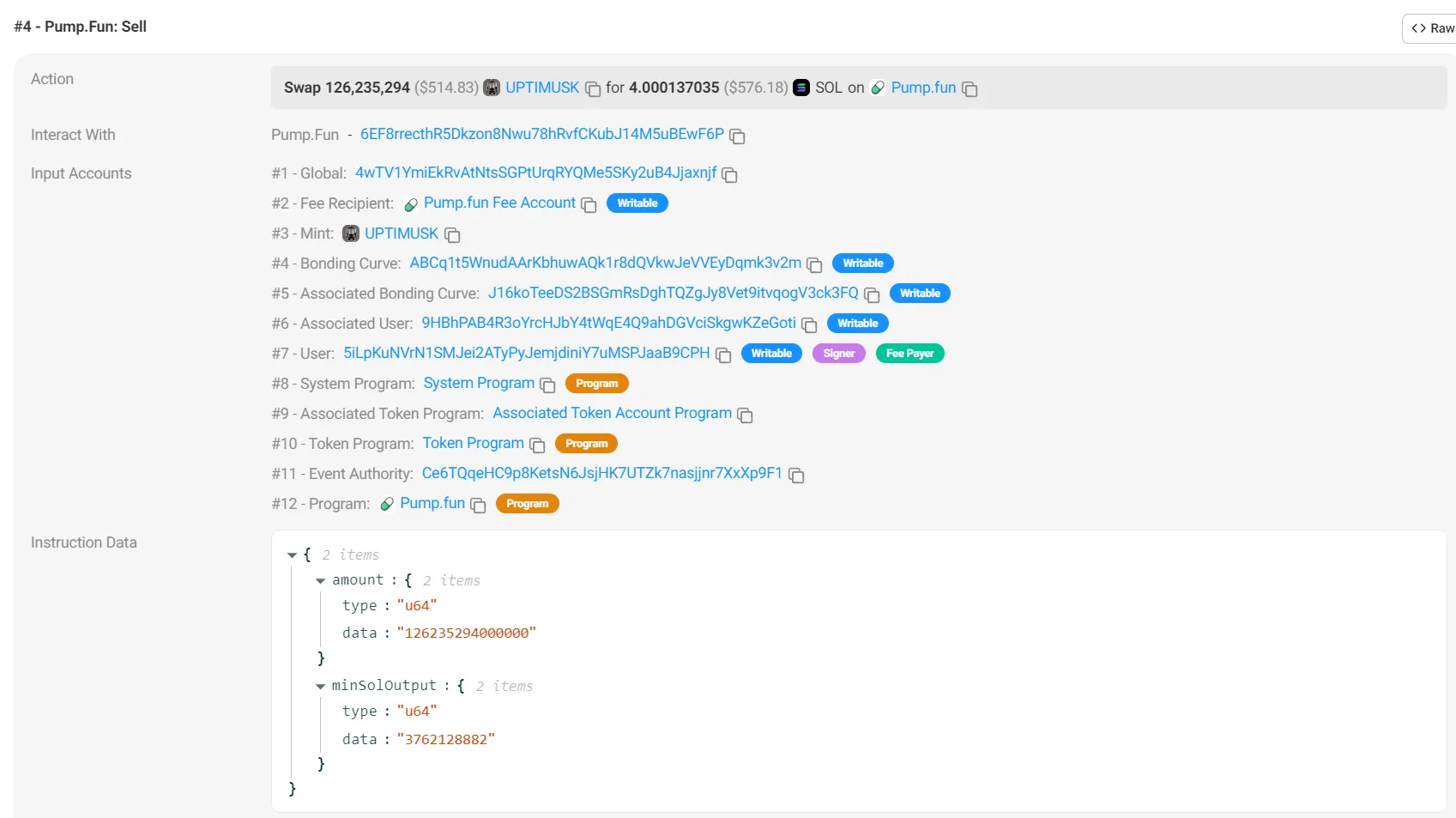Copy the Pump.fun address in Action row

coord(970,89)
